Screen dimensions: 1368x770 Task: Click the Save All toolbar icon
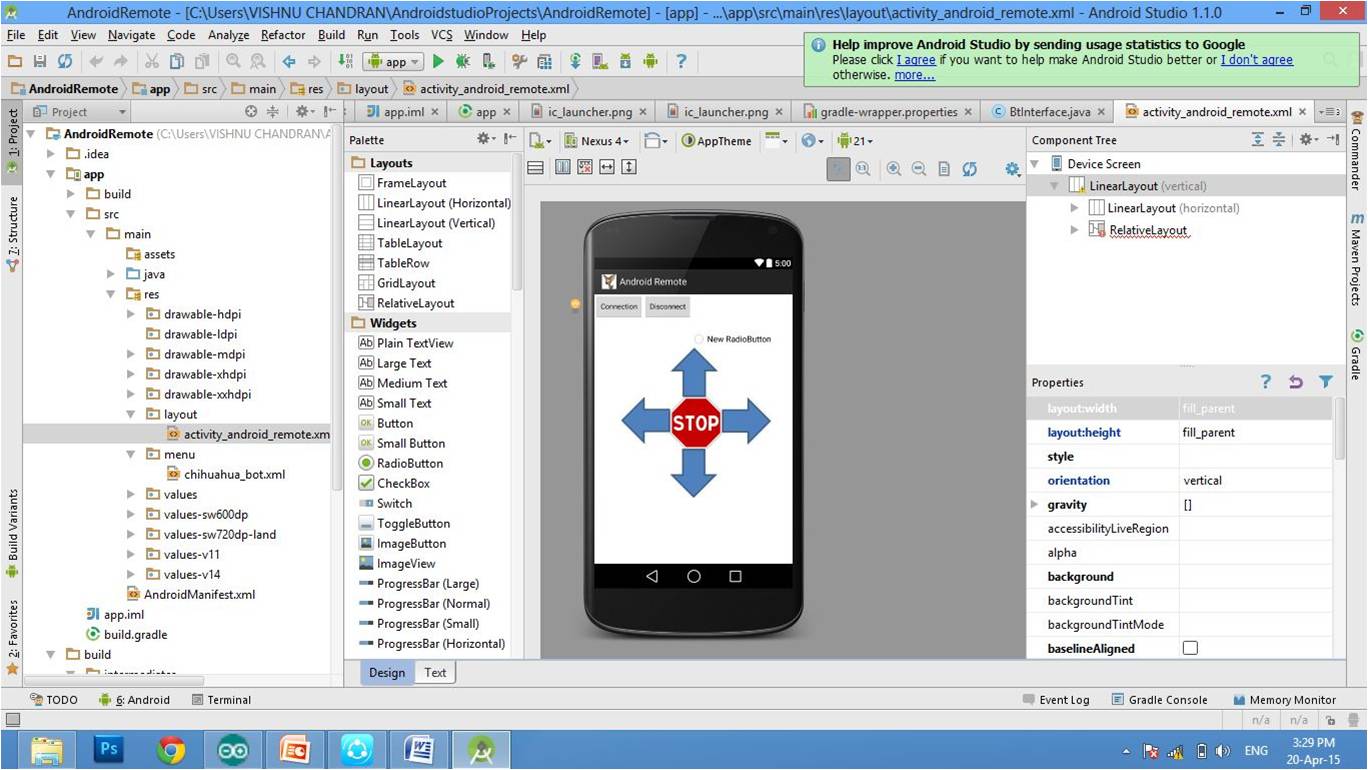click(40, 61)
